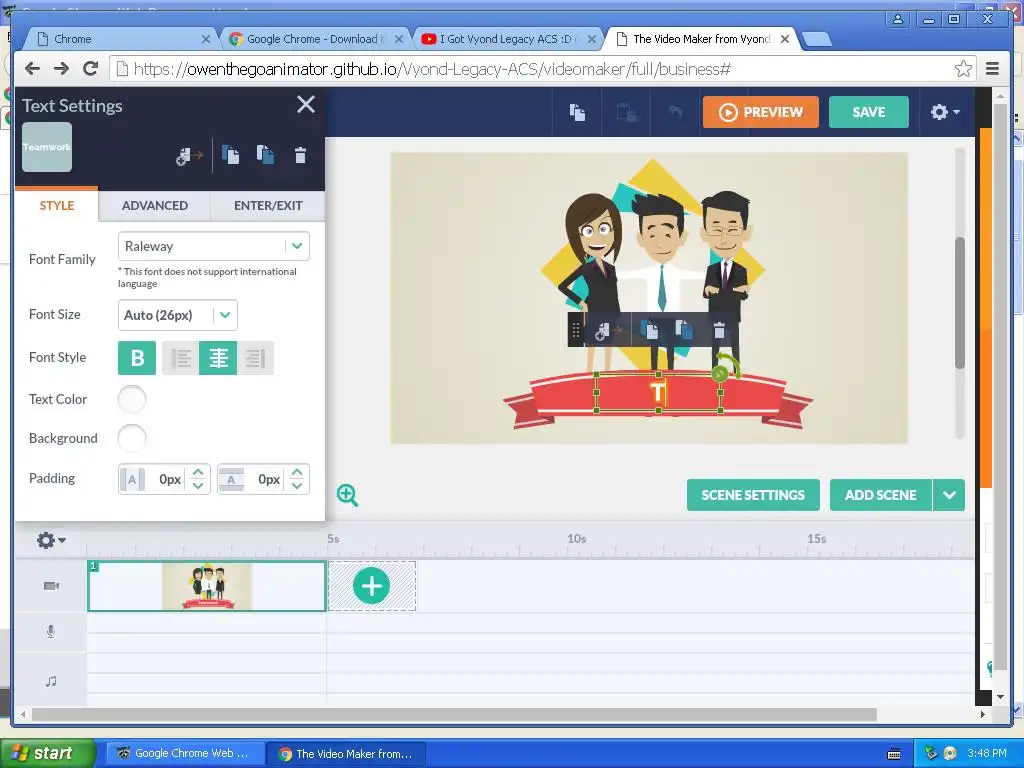1024x768 pixels.
Task: Open SCENE SETTINGS
Action: tap(753, 495)
